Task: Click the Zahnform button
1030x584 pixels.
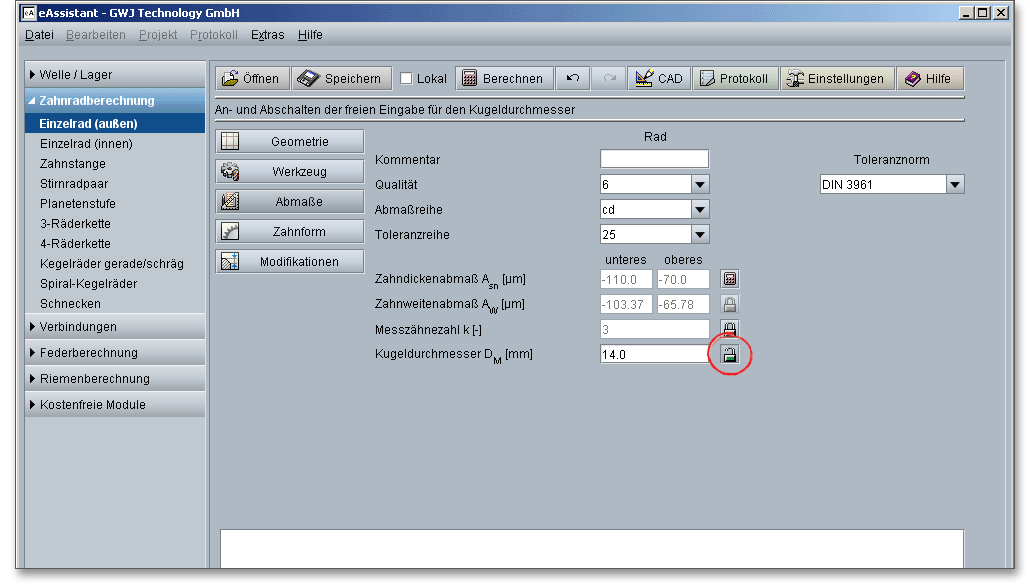Action: 289,232
